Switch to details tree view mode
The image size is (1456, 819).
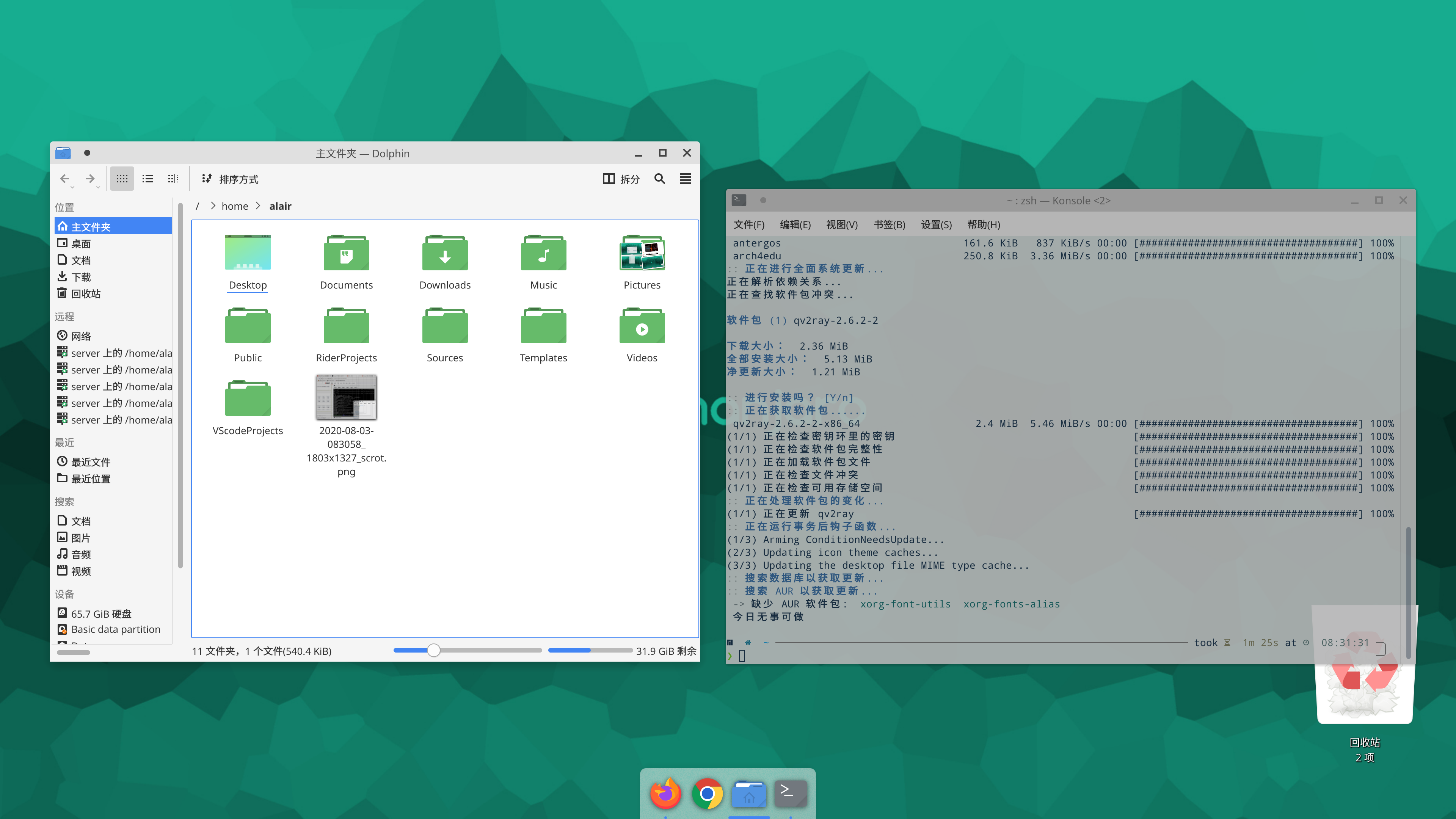173,179
